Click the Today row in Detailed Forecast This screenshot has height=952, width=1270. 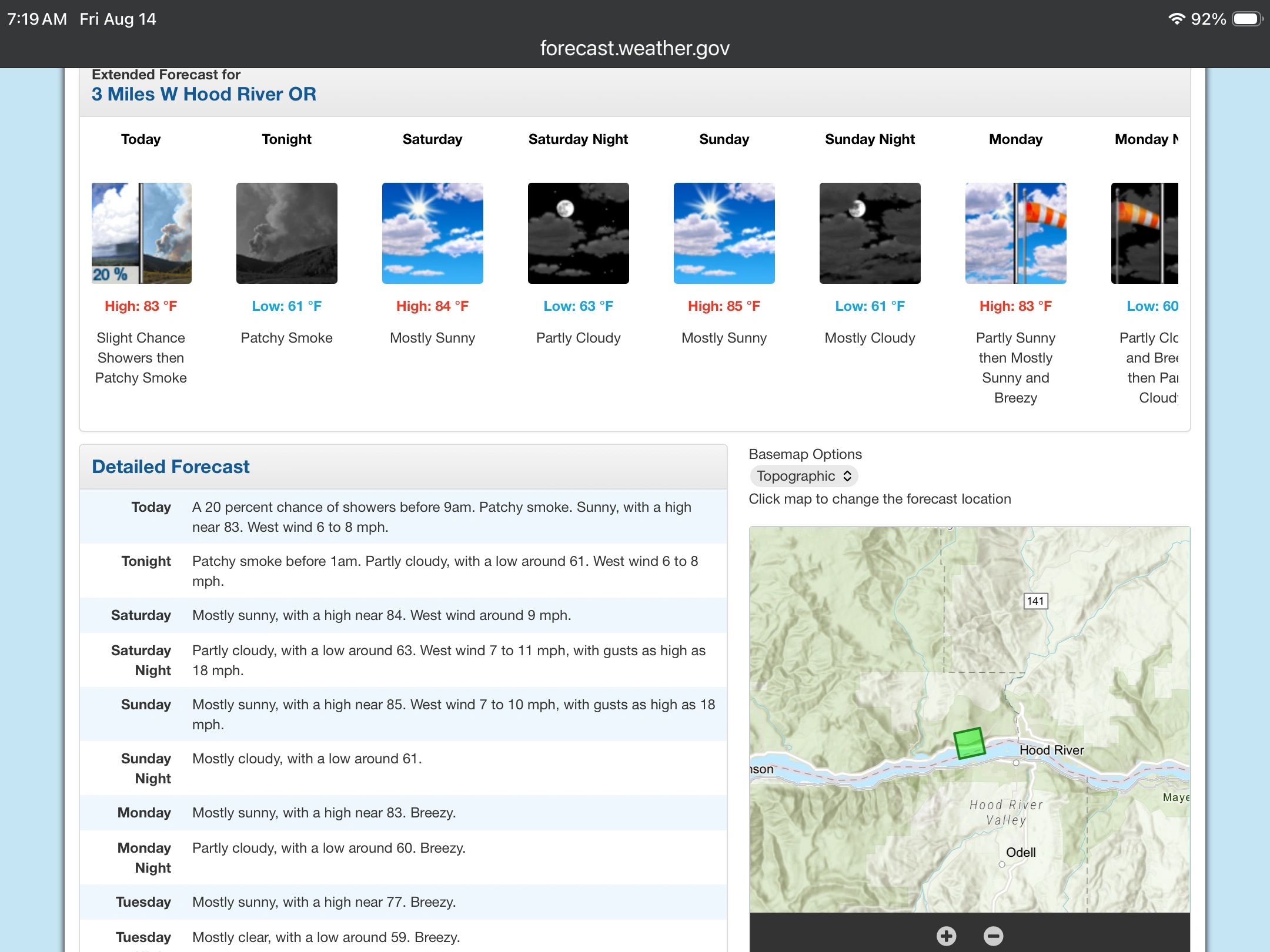pos(403,517)
